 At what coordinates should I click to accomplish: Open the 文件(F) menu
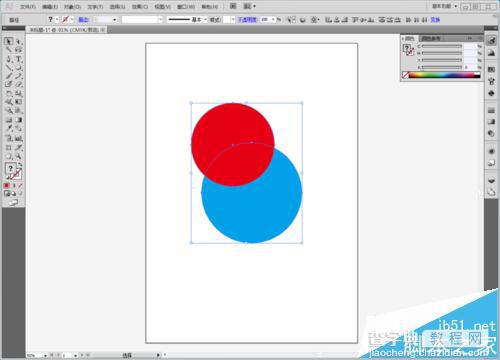coord(28,7)
